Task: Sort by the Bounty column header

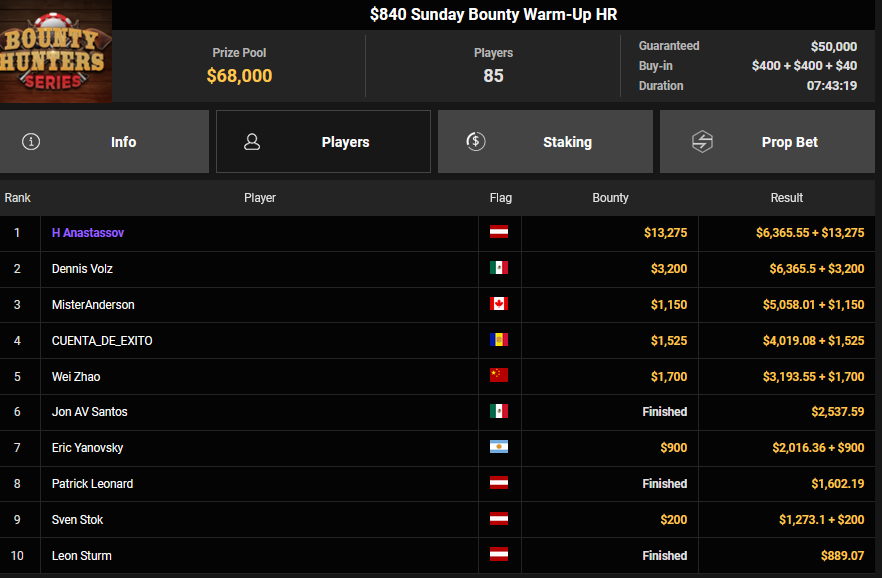Action: tap(610, 198)
